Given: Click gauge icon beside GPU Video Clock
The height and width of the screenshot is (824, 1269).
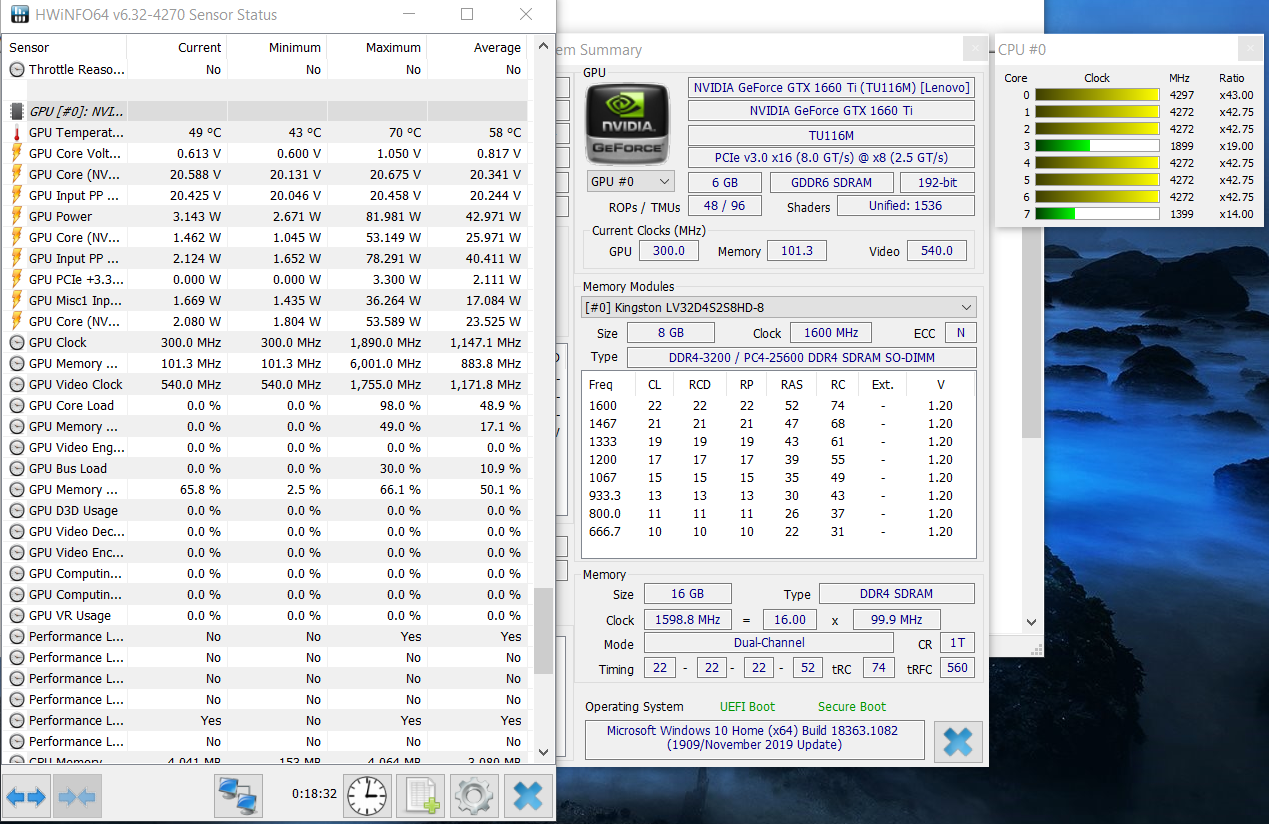Looking at the screenshot, I should click(17, 385).
